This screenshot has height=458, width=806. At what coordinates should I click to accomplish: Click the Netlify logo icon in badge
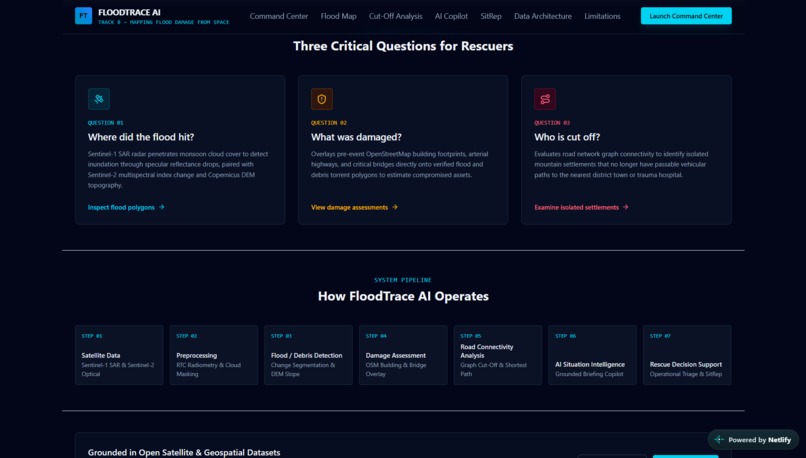point(719,439)
